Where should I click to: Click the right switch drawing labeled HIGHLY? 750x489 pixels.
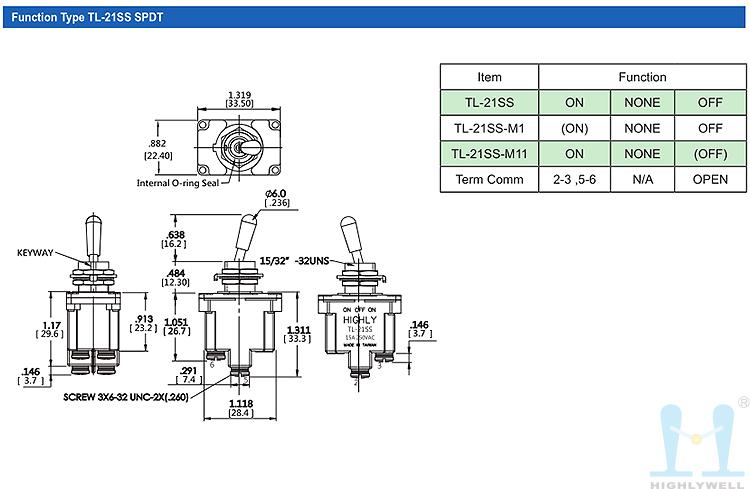[358, 320]
